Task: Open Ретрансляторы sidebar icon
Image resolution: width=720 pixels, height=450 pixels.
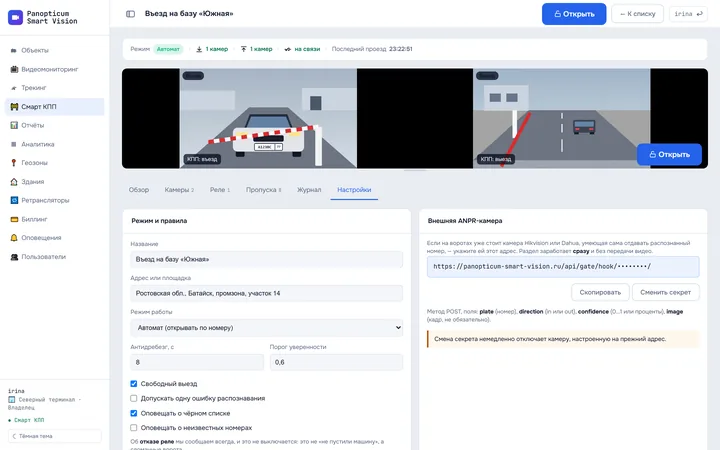Action: click(14, 200)
